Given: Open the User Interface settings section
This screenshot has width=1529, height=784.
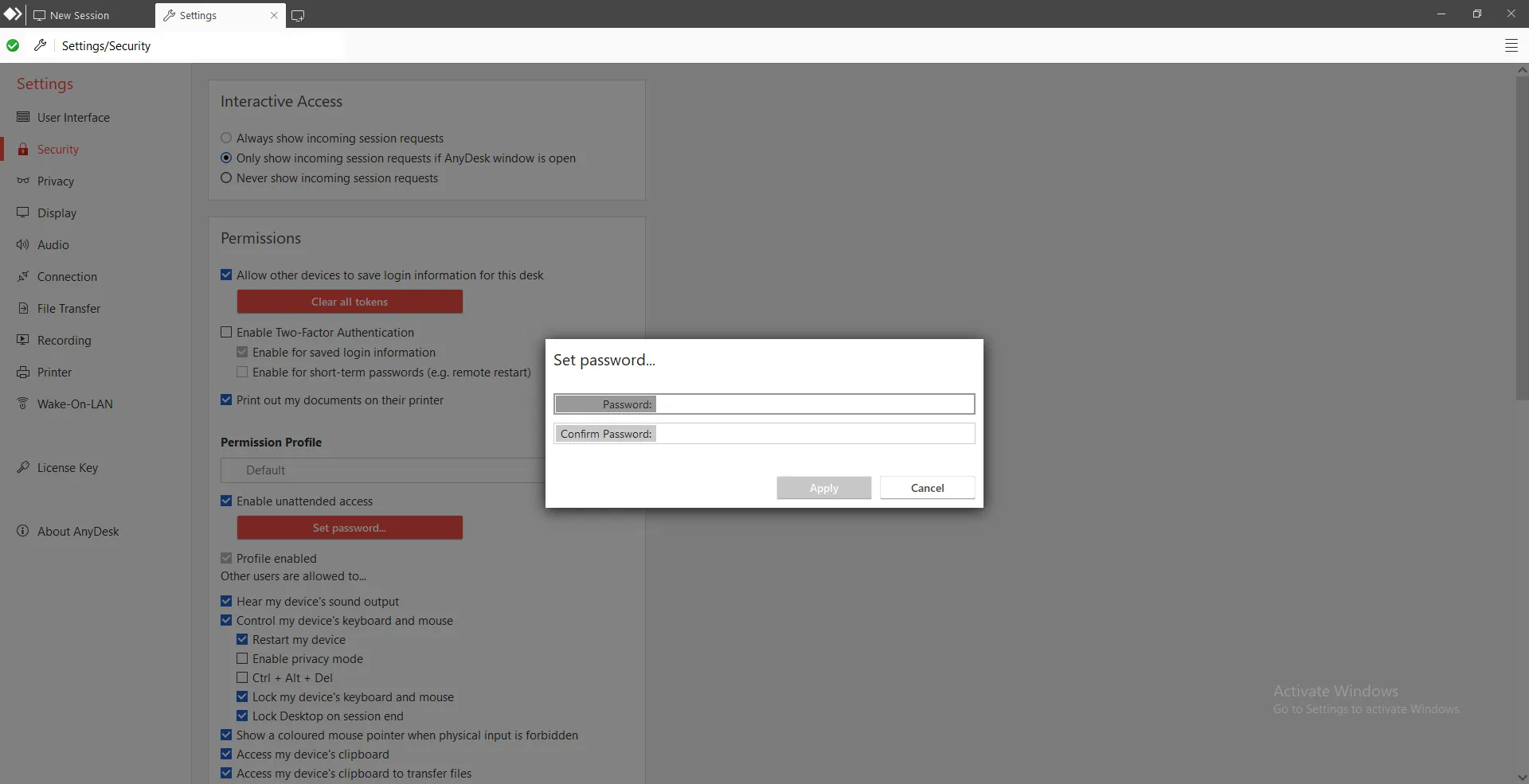Looking at the screenshot, I should (73, 117).
